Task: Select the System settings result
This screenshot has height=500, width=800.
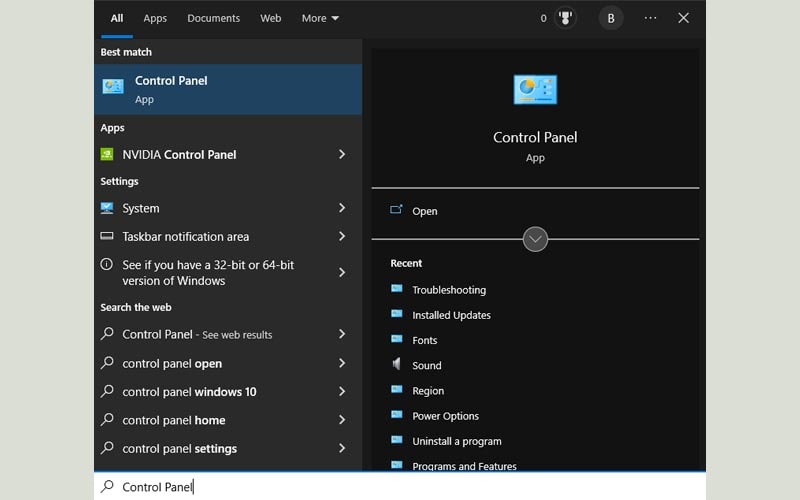Action: click(228, 208)
